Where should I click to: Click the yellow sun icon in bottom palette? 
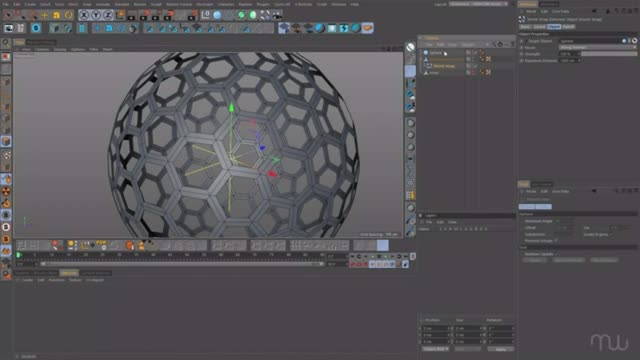tap(71, 245)
